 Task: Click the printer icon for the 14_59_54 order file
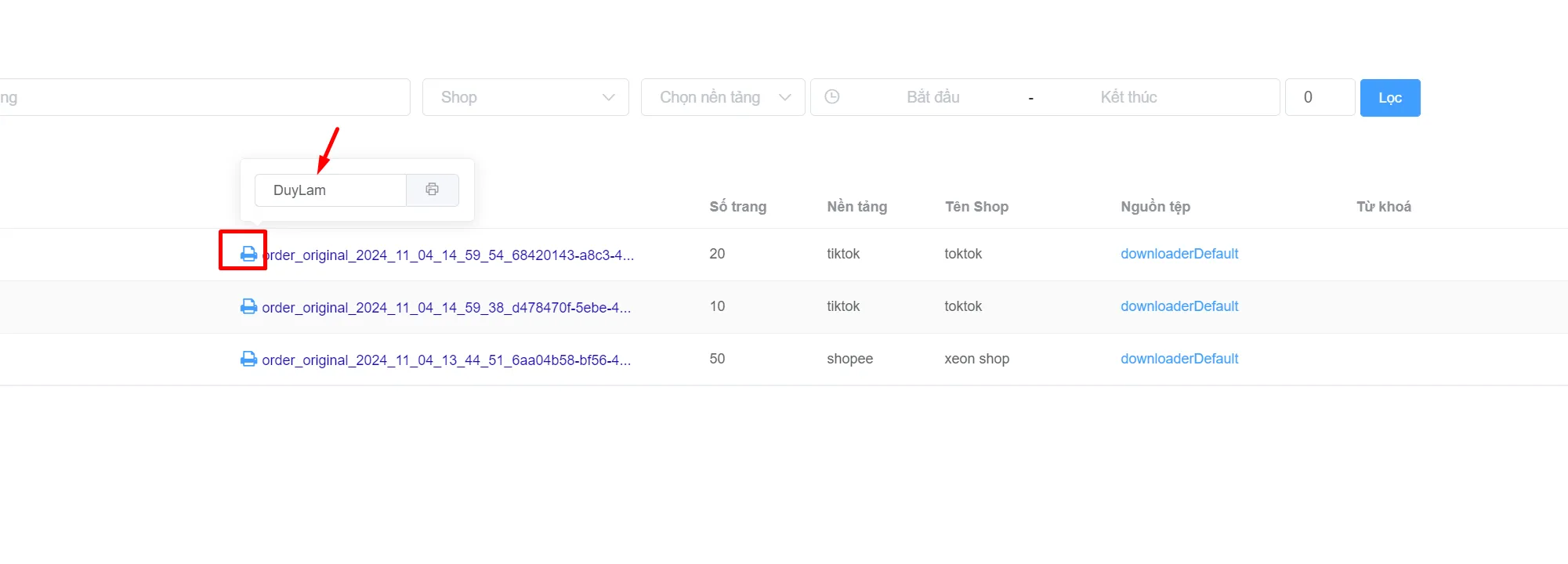click(248, 254)
